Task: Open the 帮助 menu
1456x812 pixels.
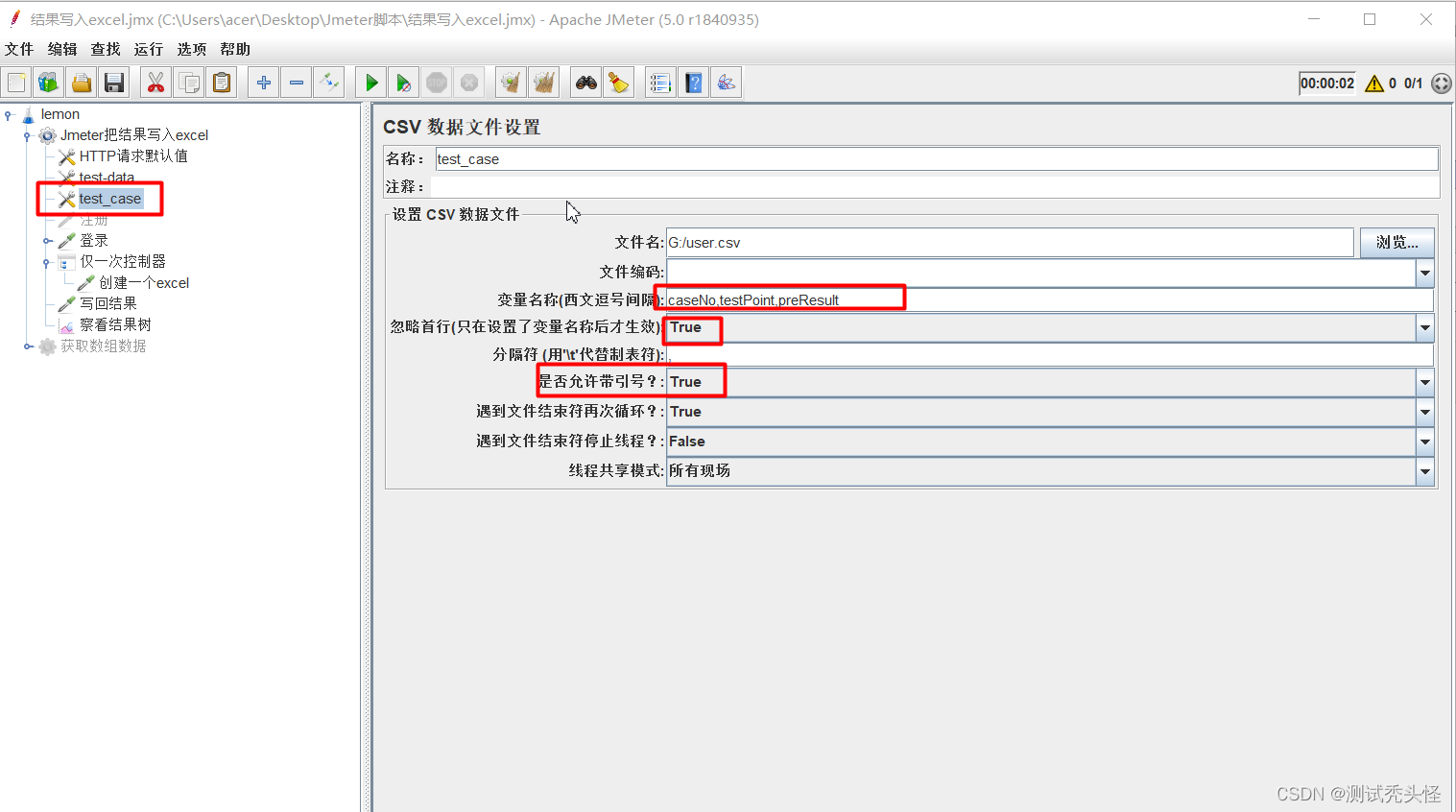Action: (x=235, y=49)
